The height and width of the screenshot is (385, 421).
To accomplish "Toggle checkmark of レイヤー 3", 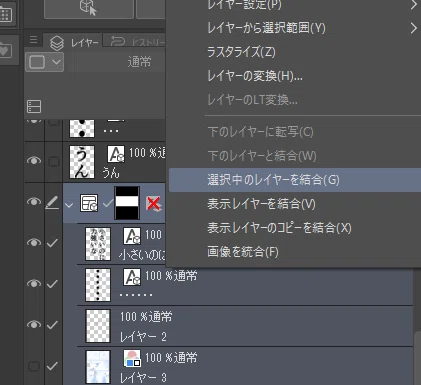I will tap(52, 366).
